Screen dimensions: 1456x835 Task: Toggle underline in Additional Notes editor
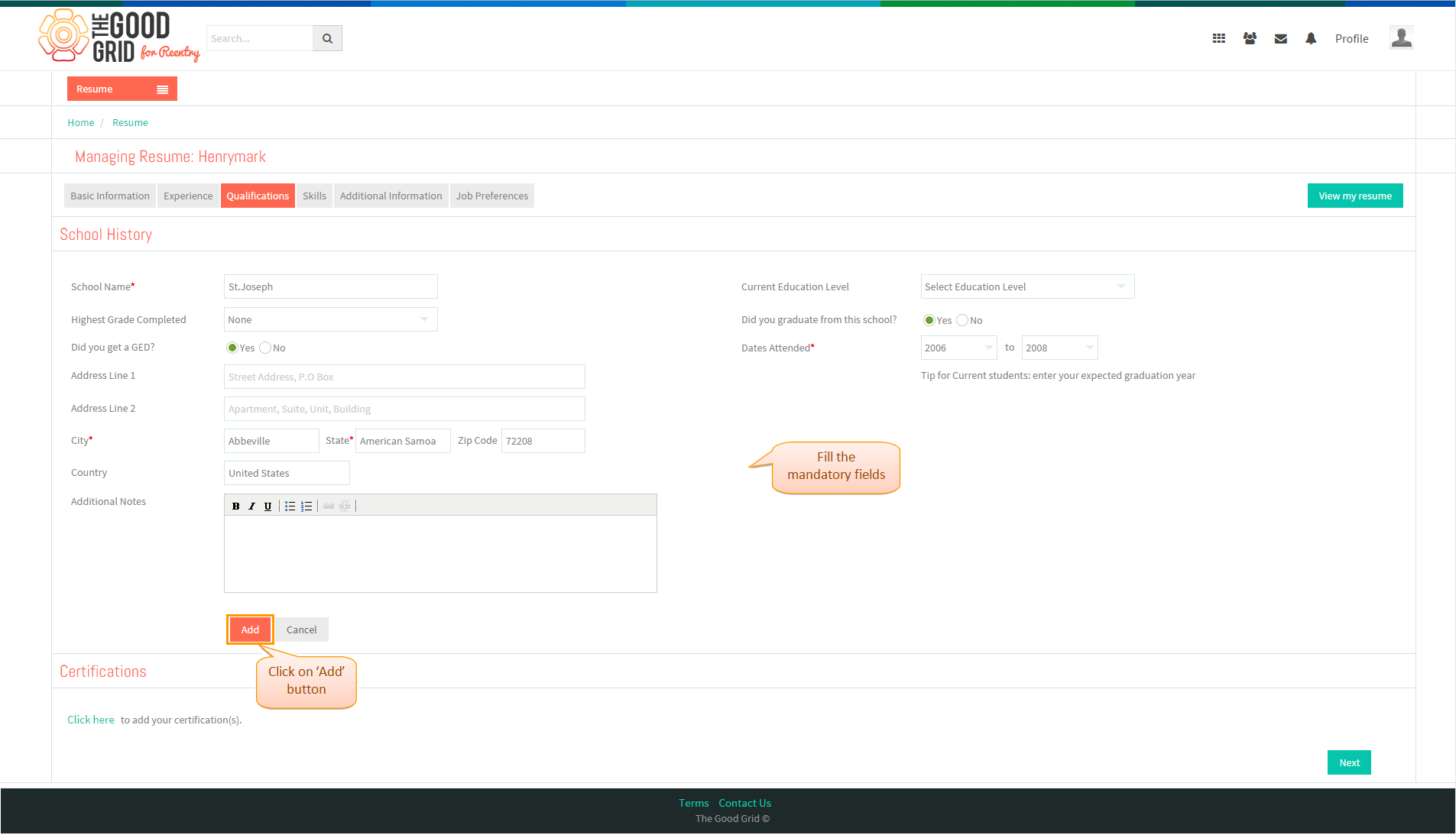(268, 506)
